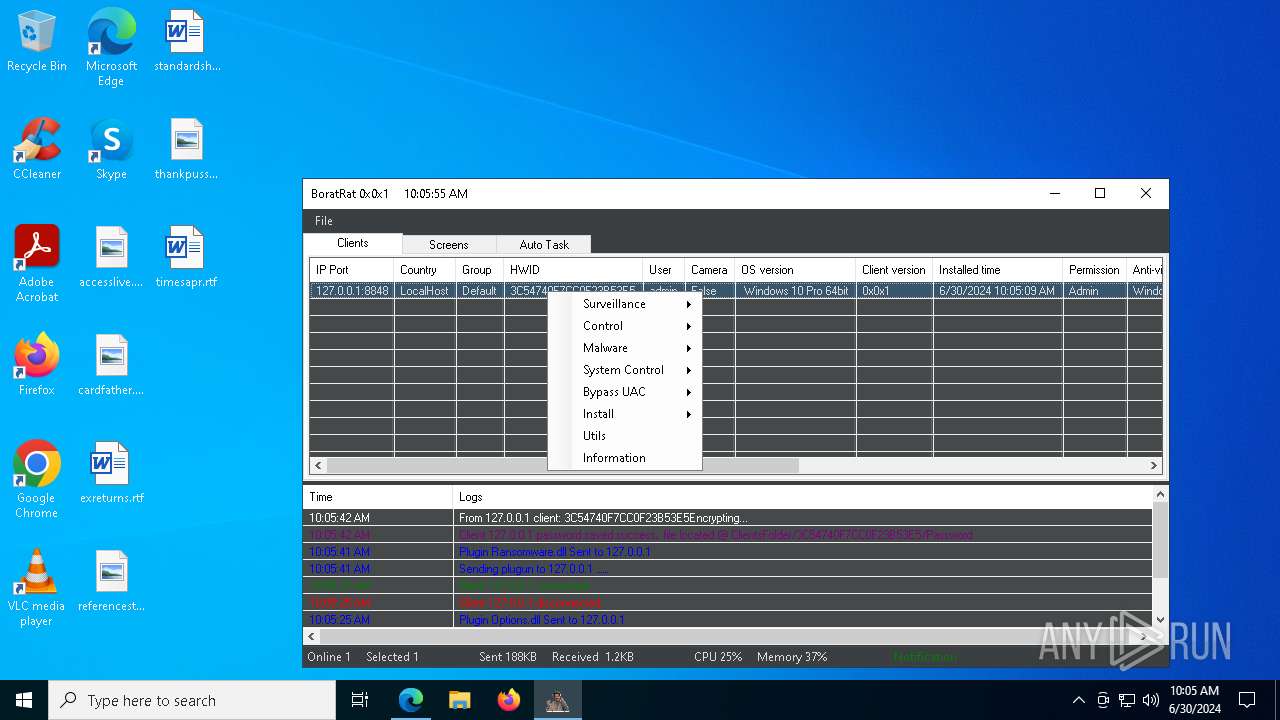Select the accesslive... image file

pyautogui.click(x=111, y=258)
